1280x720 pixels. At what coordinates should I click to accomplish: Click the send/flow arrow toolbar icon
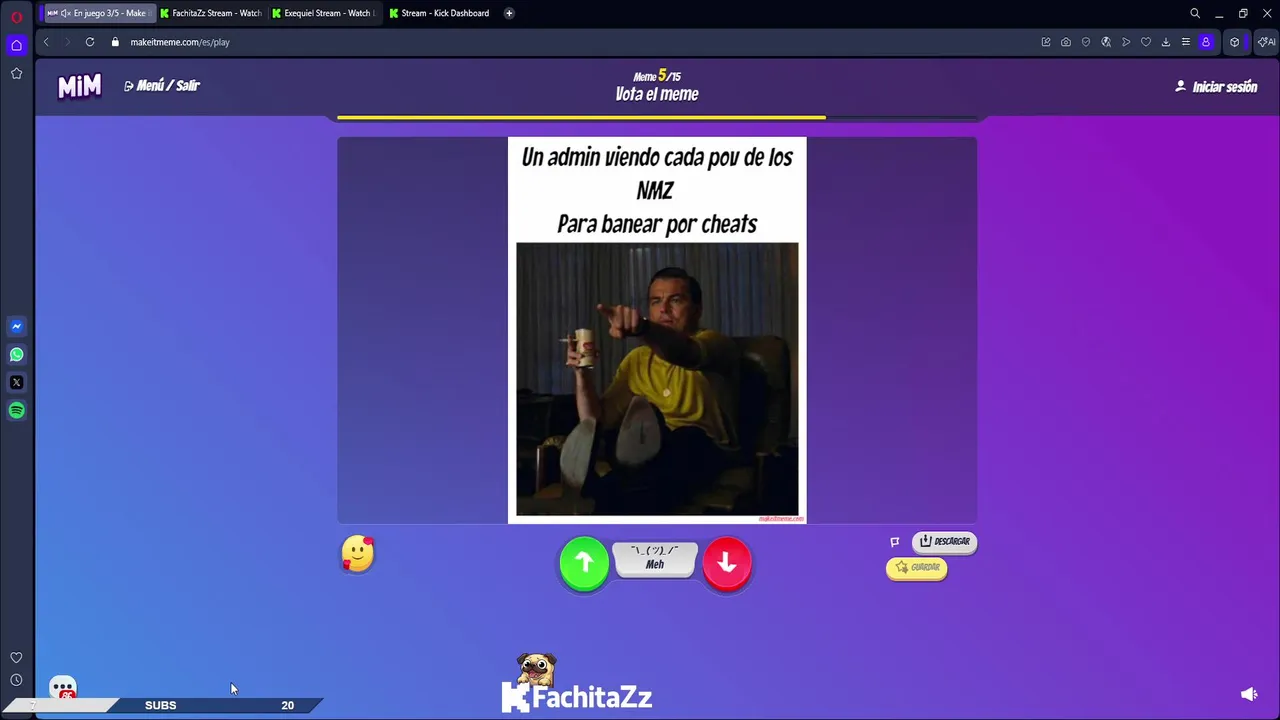click(x=1126, y=42)
